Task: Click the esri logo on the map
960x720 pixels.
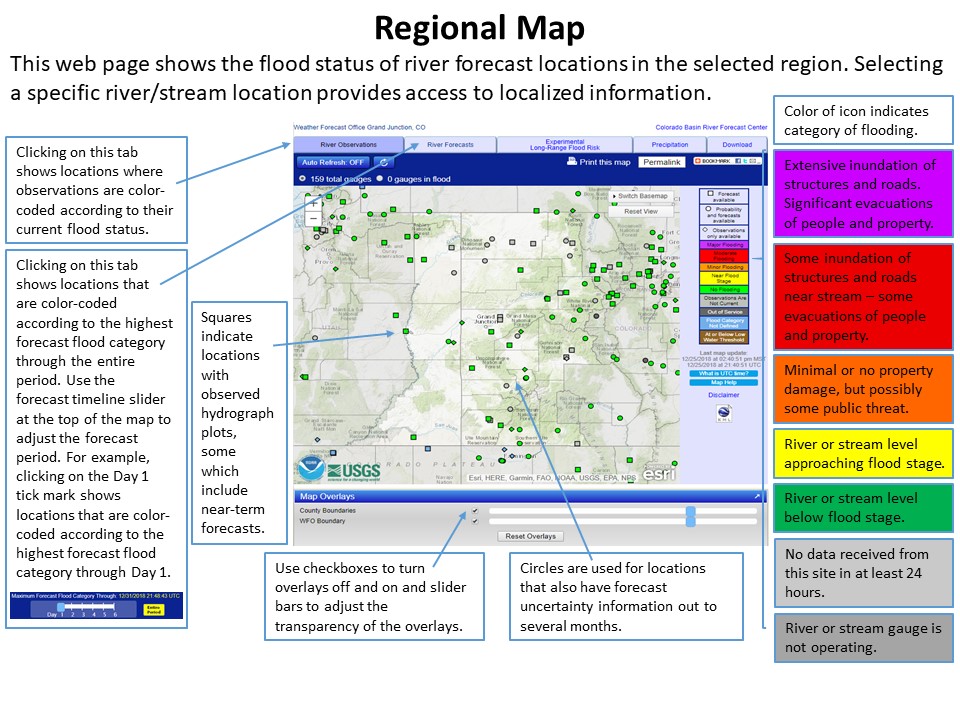Action: point(659,473)
